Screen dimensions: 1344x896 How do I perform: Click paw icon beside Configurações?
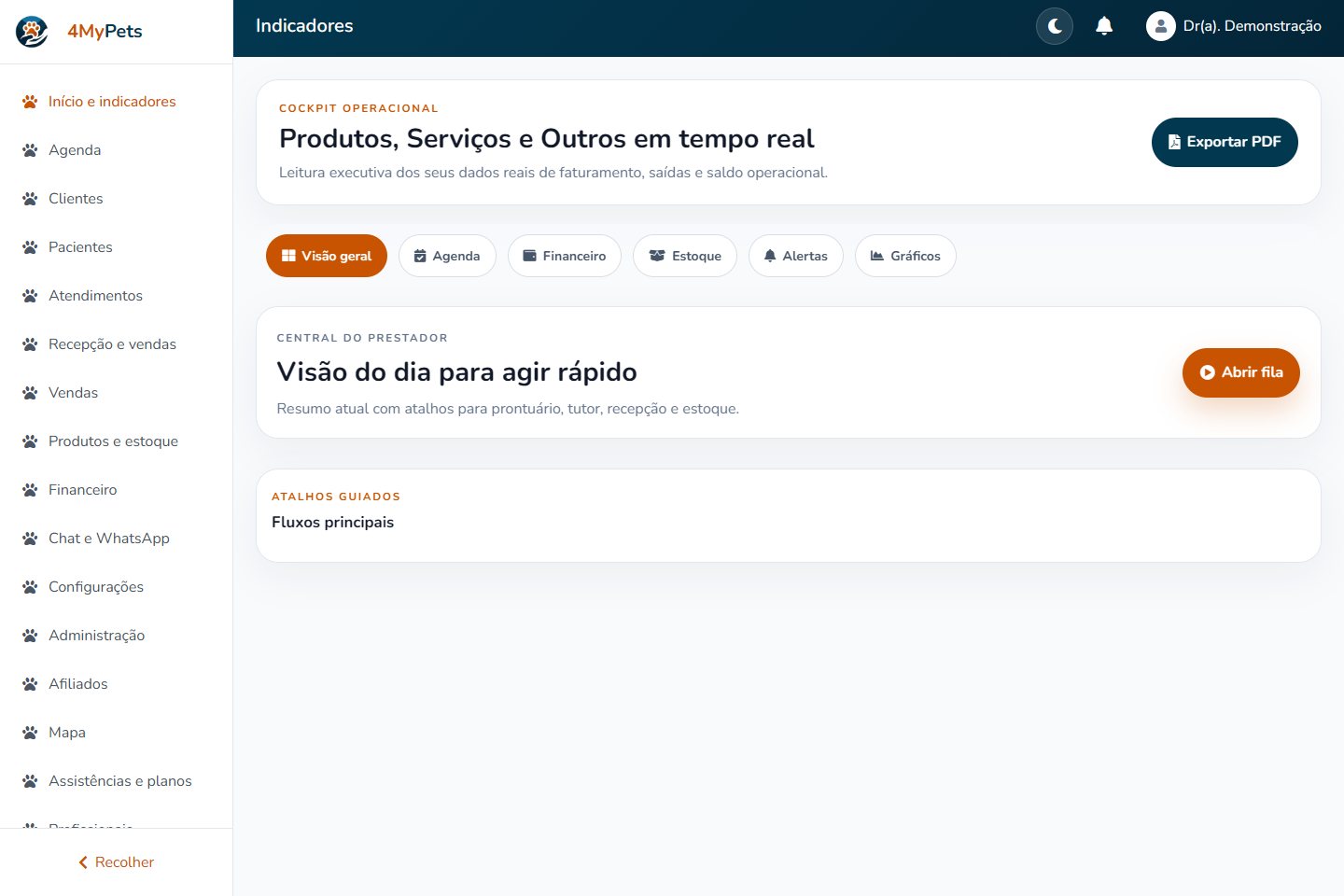tap(30, 587)
